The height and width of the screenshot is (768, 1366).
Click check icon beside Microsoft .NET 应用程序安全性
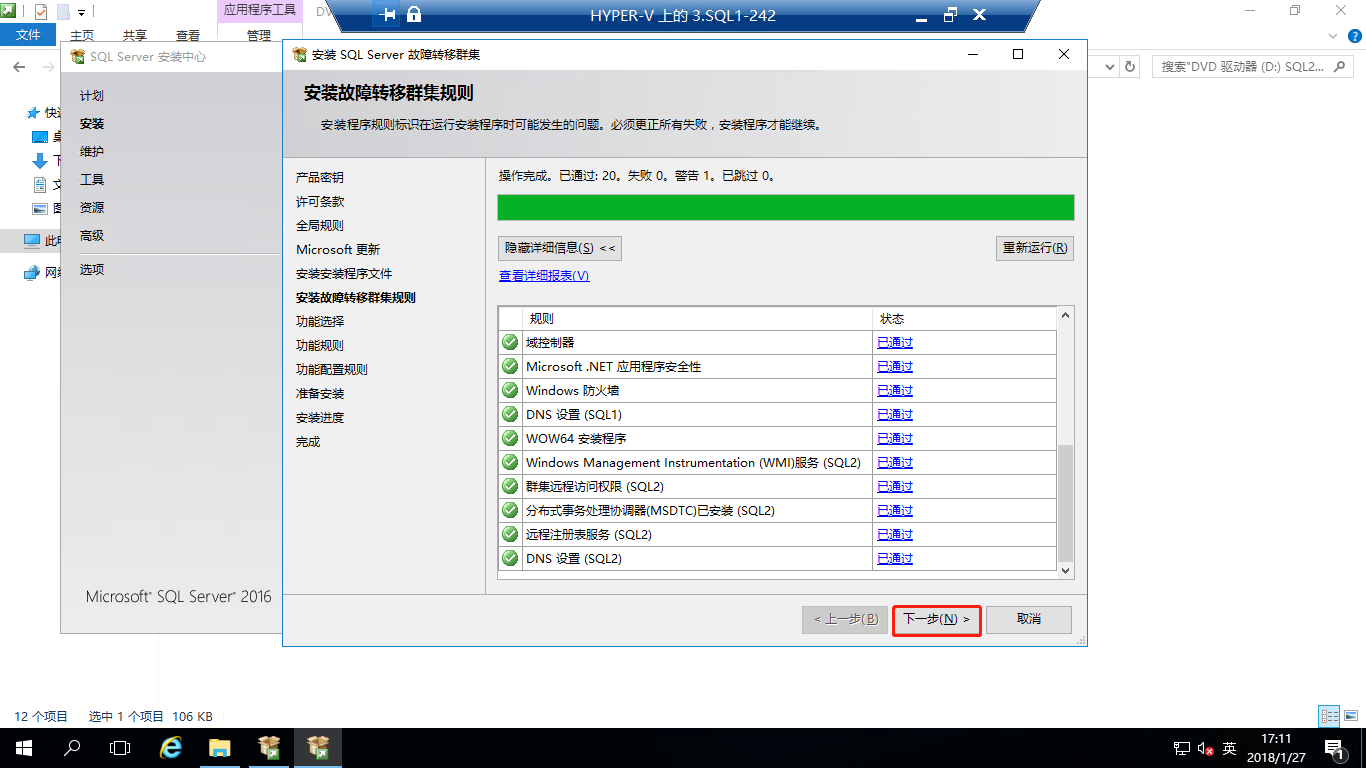tap(510, 366)
